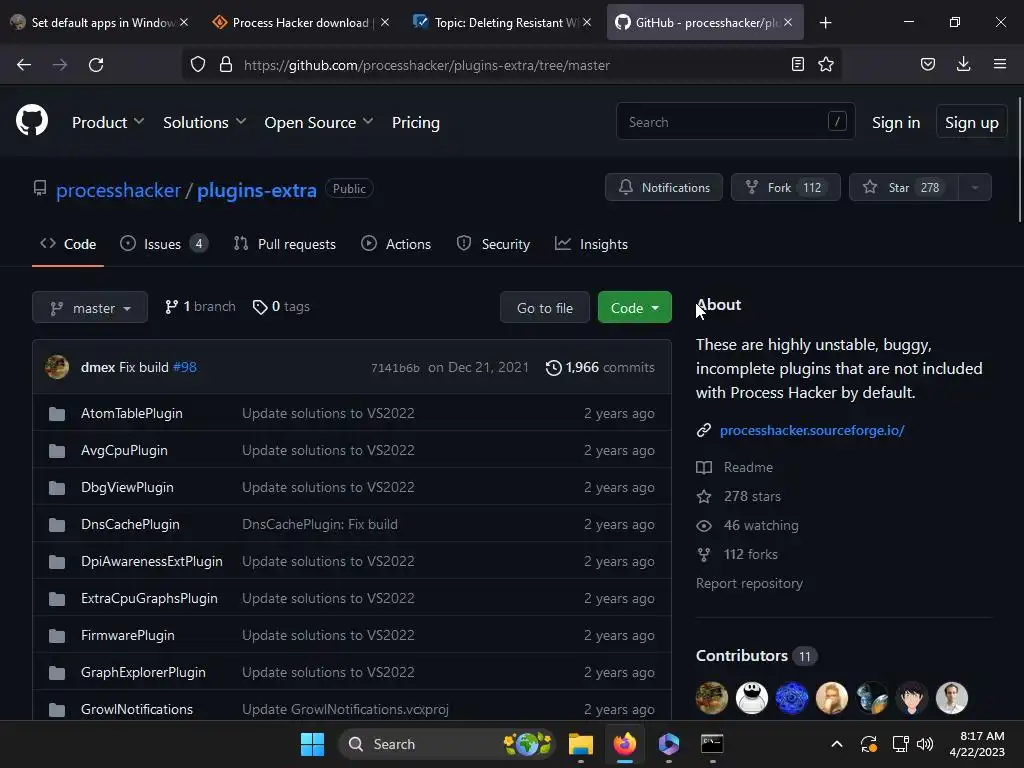
Task: Click the browser back arrow
Action: click(24, 65)
